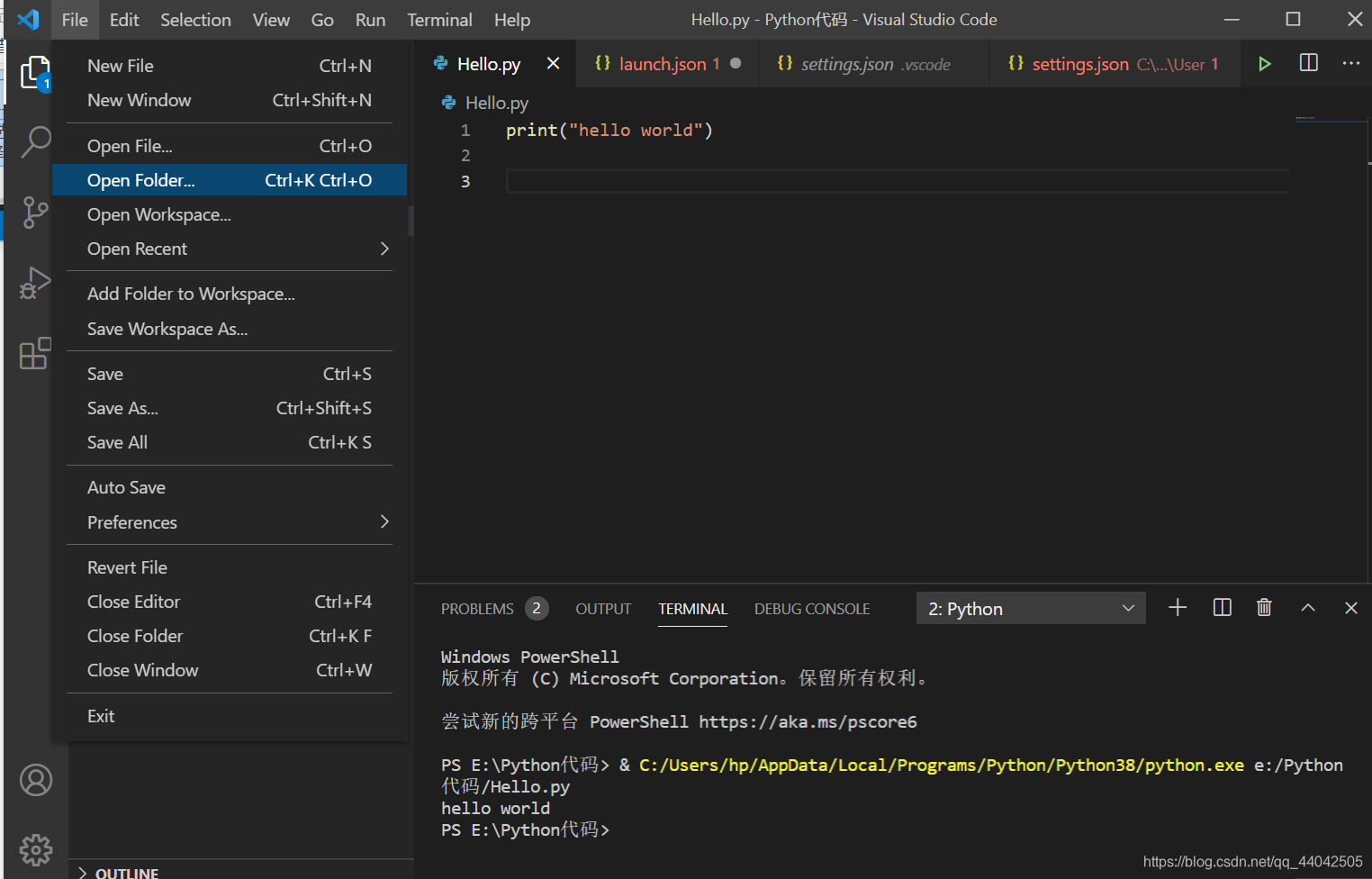Switch to the TERMINAL panel tab
Viewport: 1372px width, 879px height.
click(692, 609)
